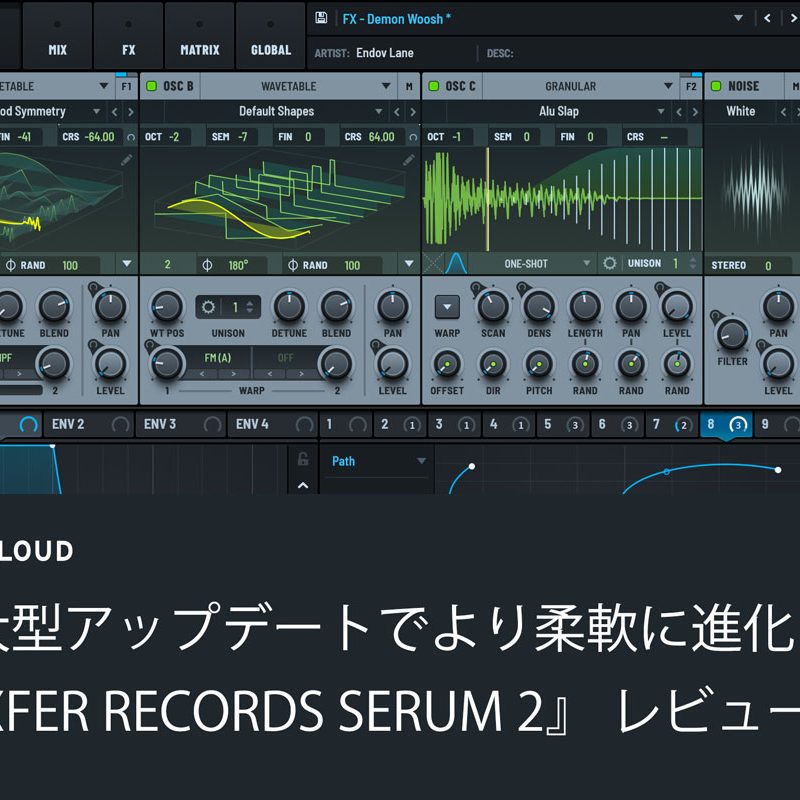800x800 pixels.
Task: Select next wavetable for Default Shapes
Action: 412,112
